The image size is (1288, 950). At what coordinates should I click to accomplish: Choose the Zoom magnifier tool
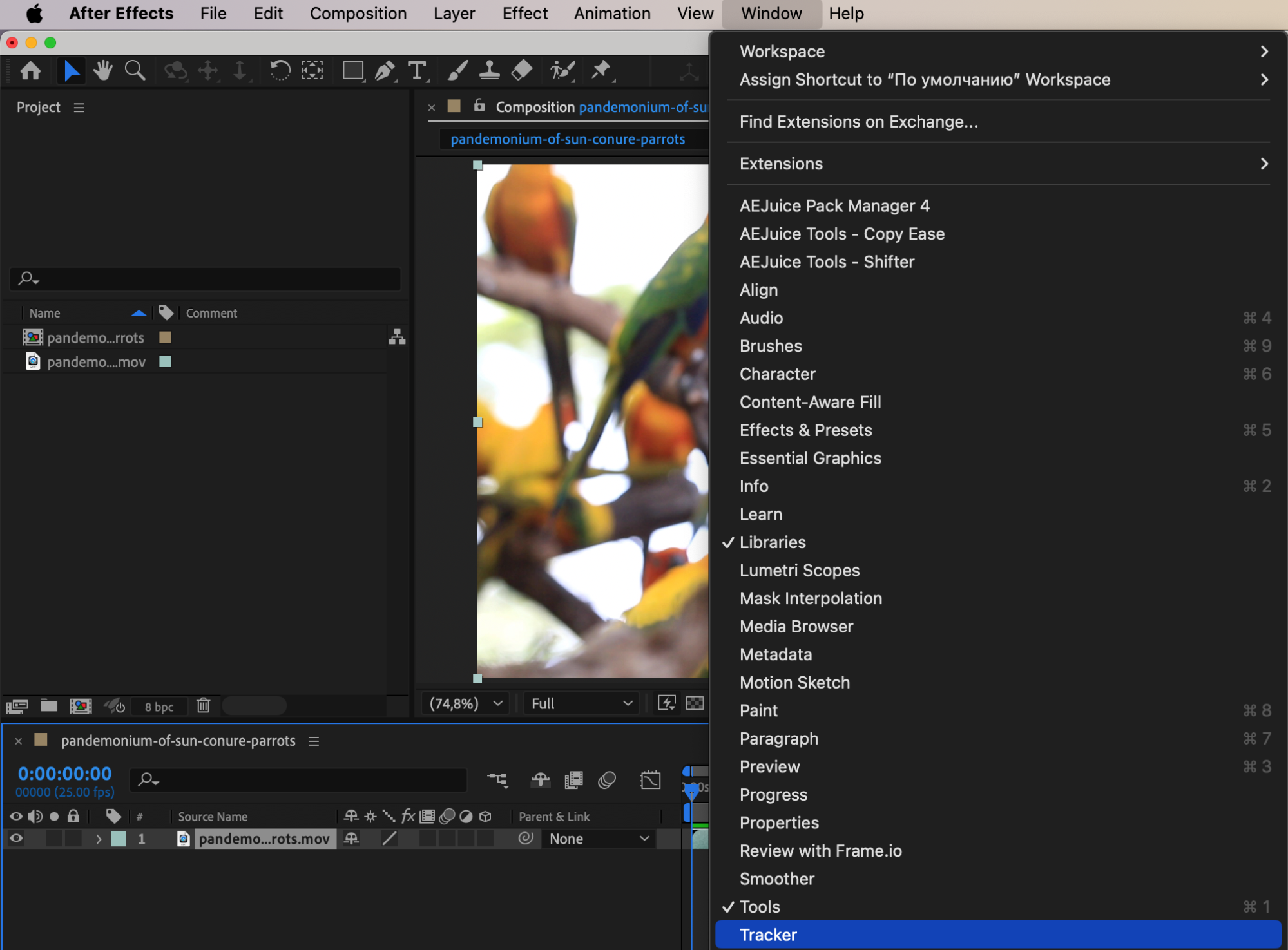(x=135, y=70)
